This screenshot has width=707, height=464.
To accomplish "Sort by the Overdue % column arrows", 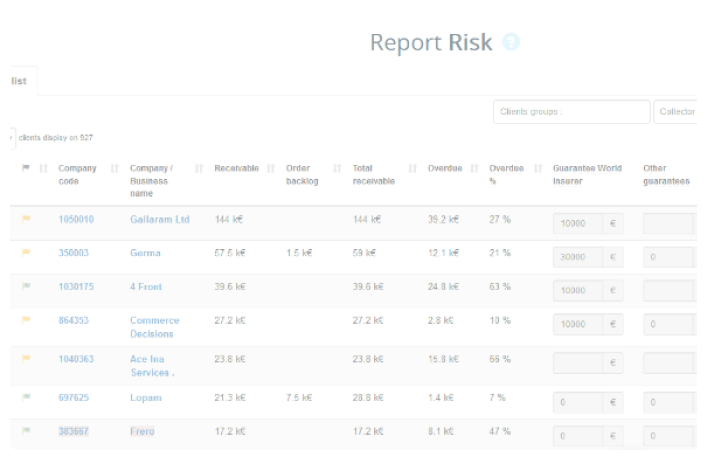I will tap(537, 168).
